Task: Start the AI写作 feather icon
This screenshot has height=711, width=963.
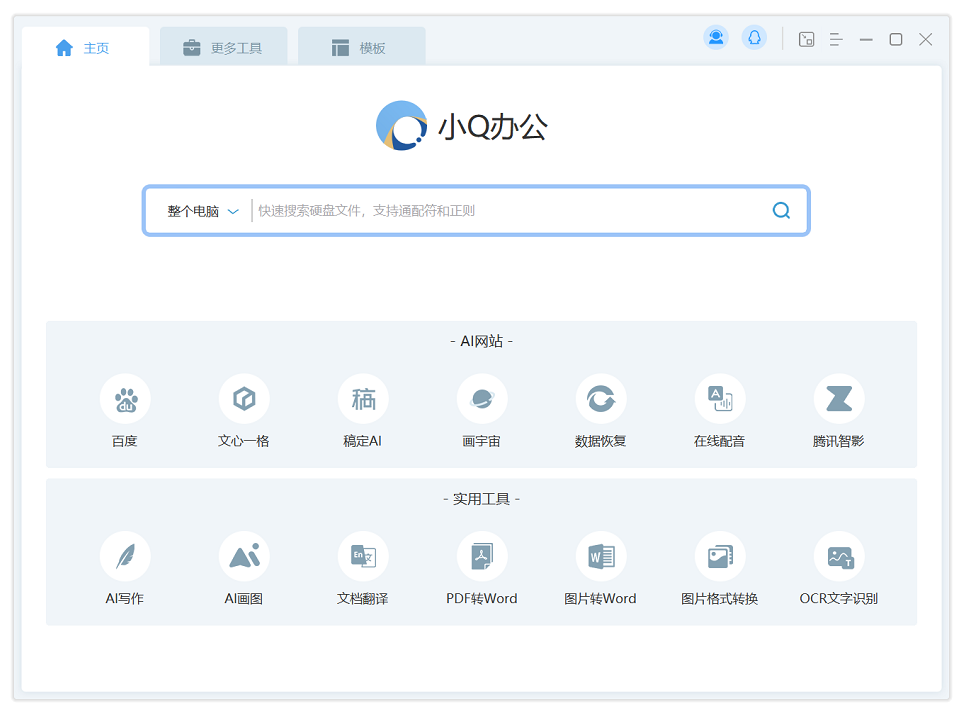Action: 125,556
